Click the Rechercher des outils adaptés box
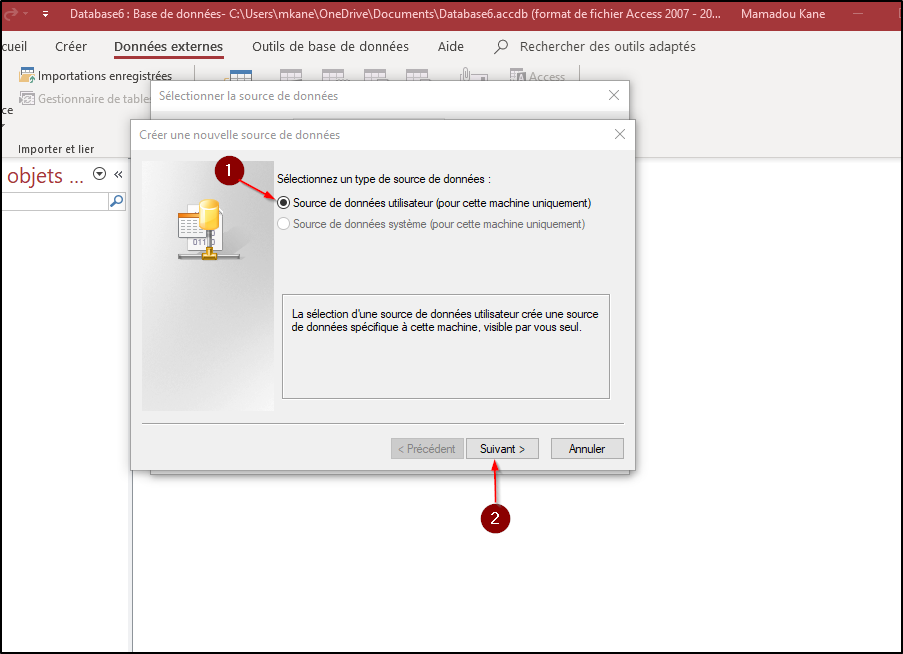This screenshot has width=903, height=654. click(607, 47)
